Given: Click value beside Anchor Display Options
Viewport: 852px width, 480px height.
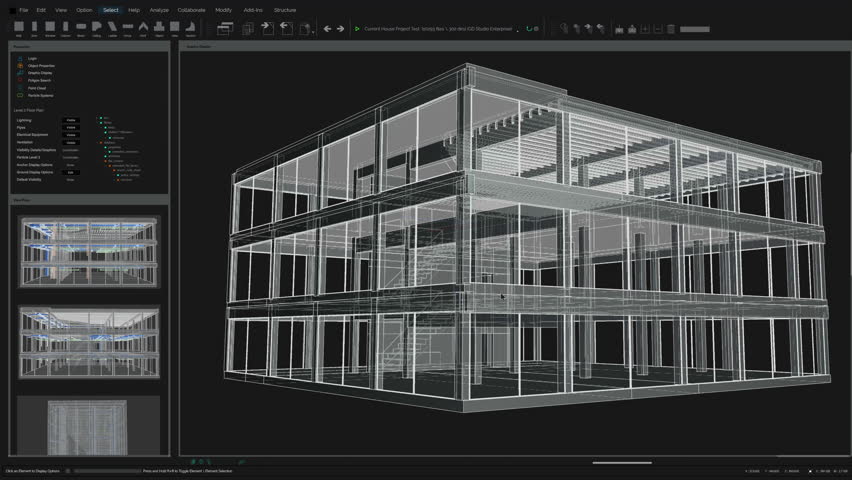Looking at the screenshot, I should [x=71, y=165].
